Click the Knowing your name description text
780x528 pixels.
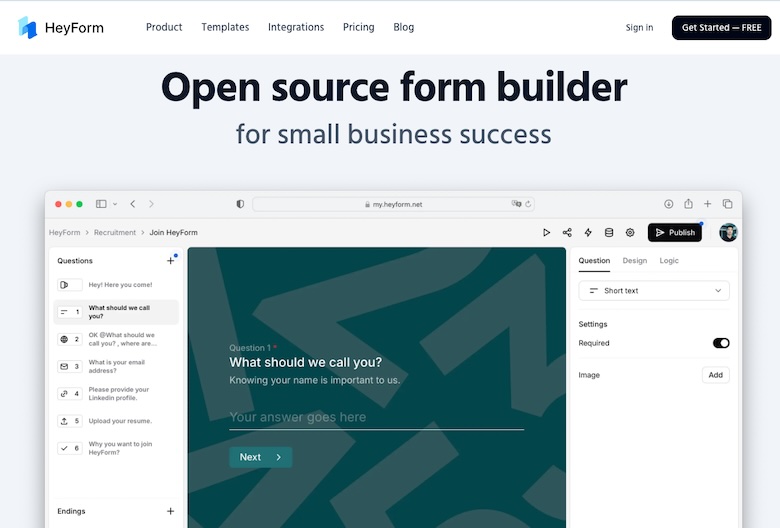(x=314, y=380)
